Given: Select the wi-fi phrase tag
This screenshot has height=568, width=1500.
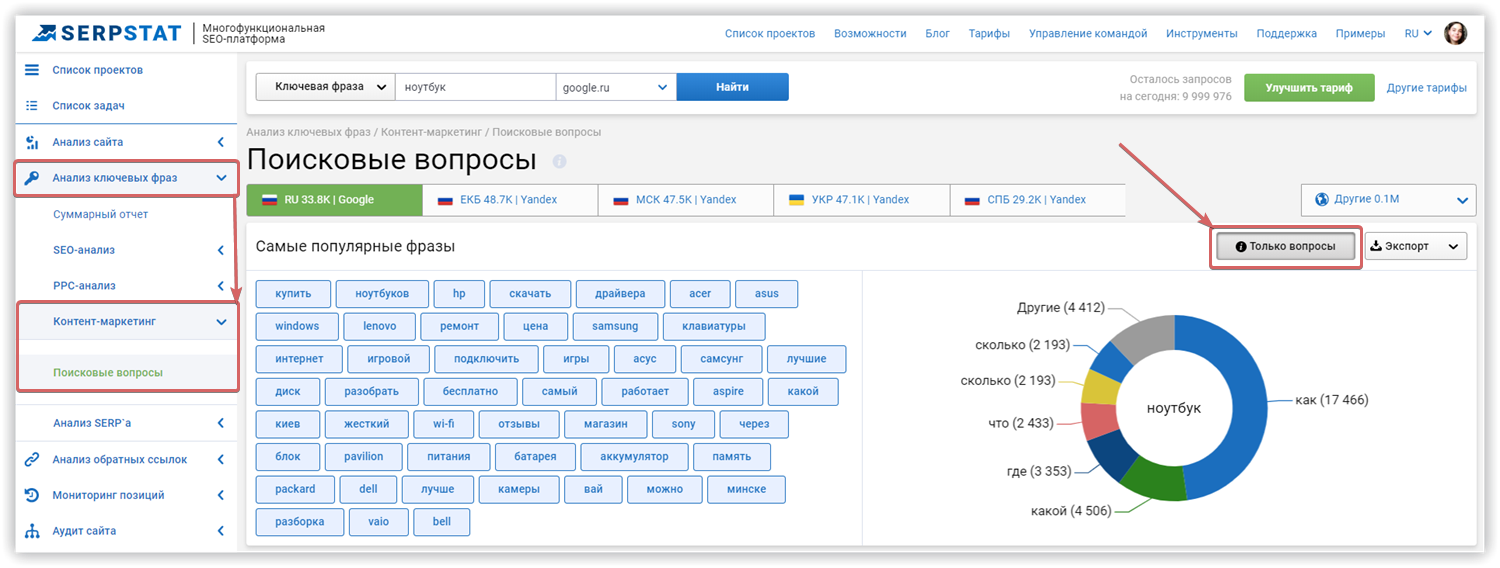Looking at the screenshot, I should [443, 424].
